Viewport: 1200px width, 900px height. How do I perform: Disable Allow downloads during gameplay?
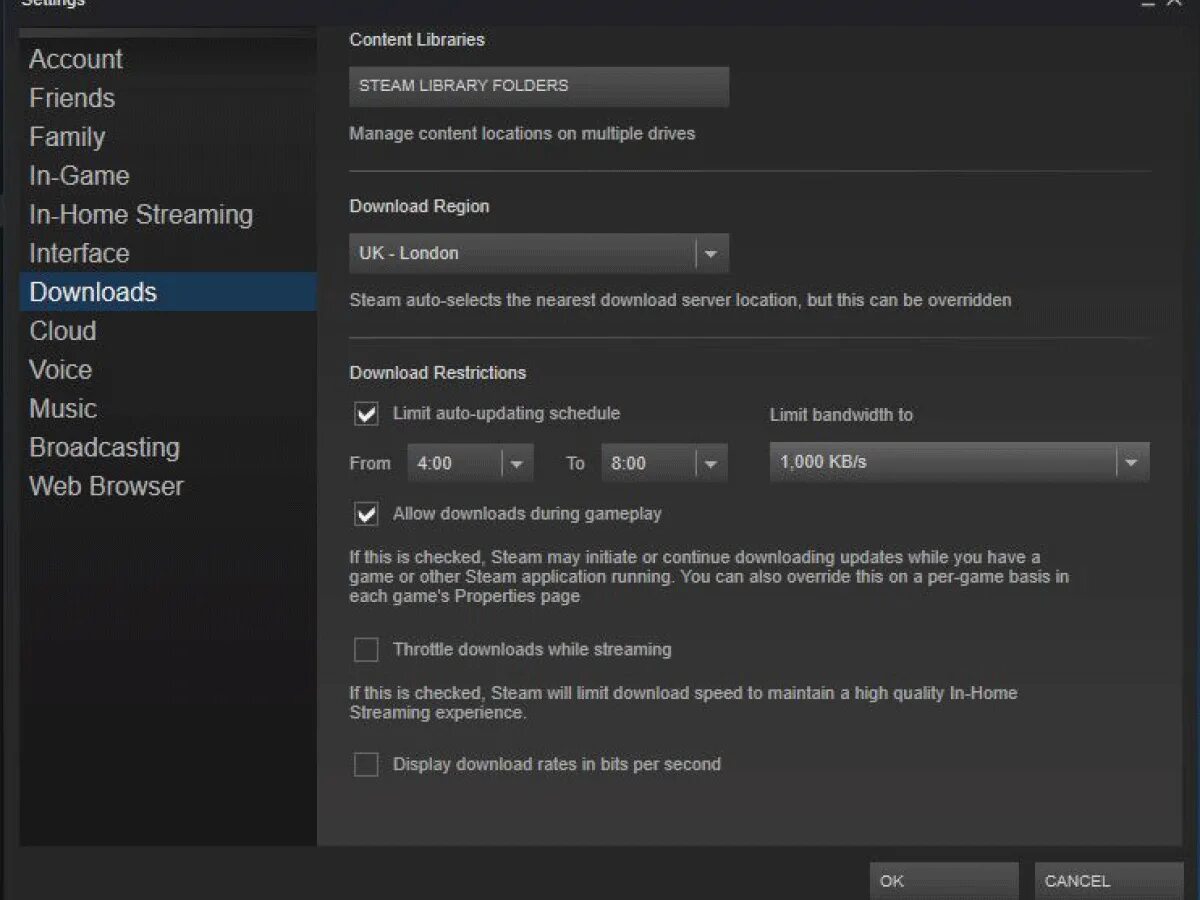(367, 515)
